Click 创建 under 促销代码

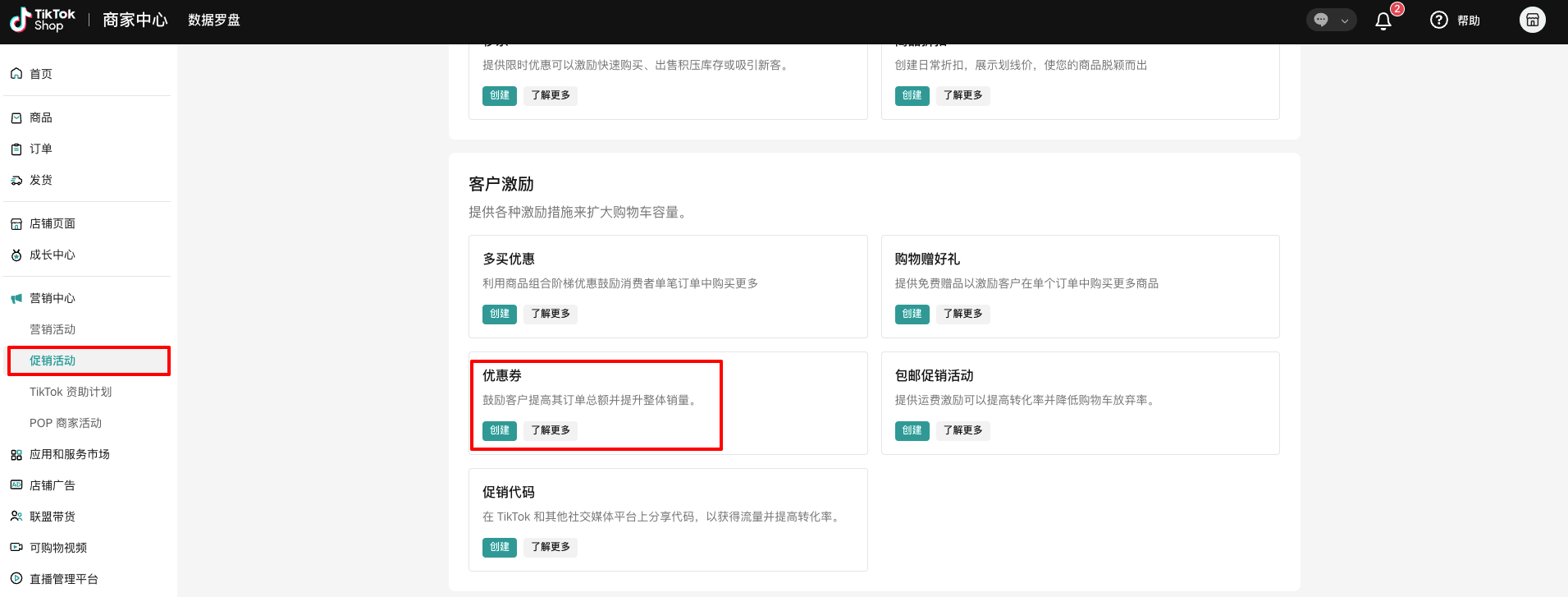(499, 547)
